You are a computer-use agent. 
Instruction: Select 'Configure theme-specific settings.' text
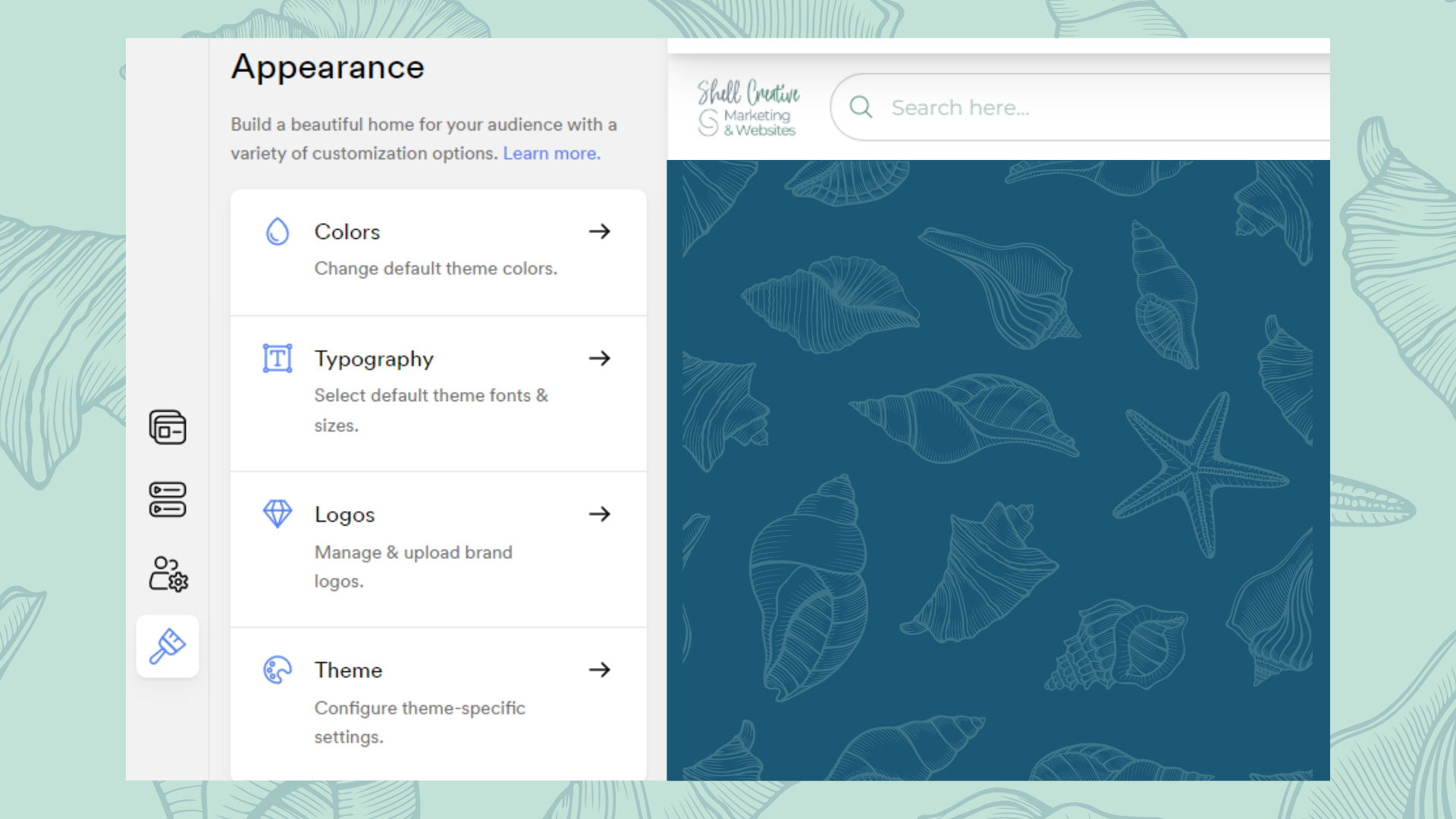pos(419,722)
